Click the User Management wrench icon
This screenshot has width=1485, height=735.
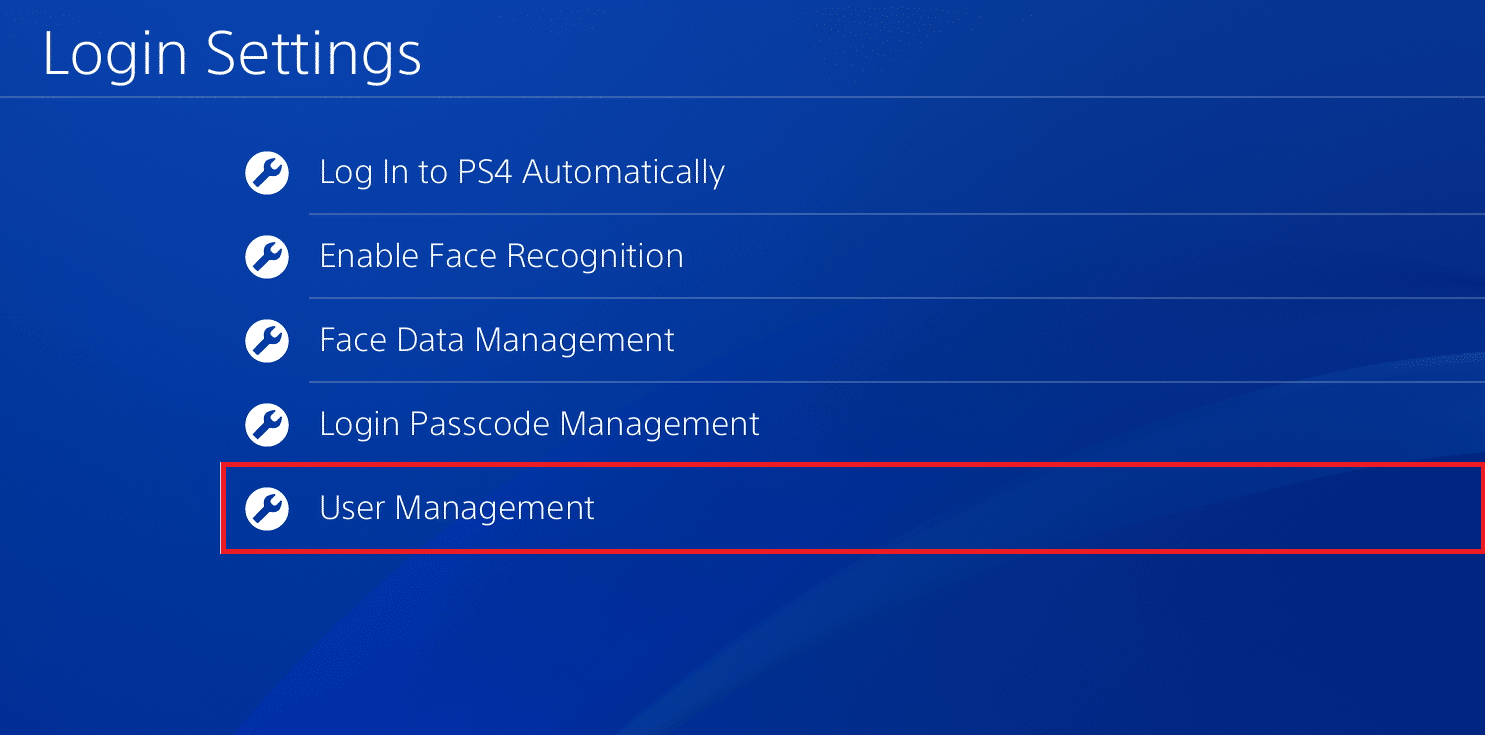coord(266,509)
